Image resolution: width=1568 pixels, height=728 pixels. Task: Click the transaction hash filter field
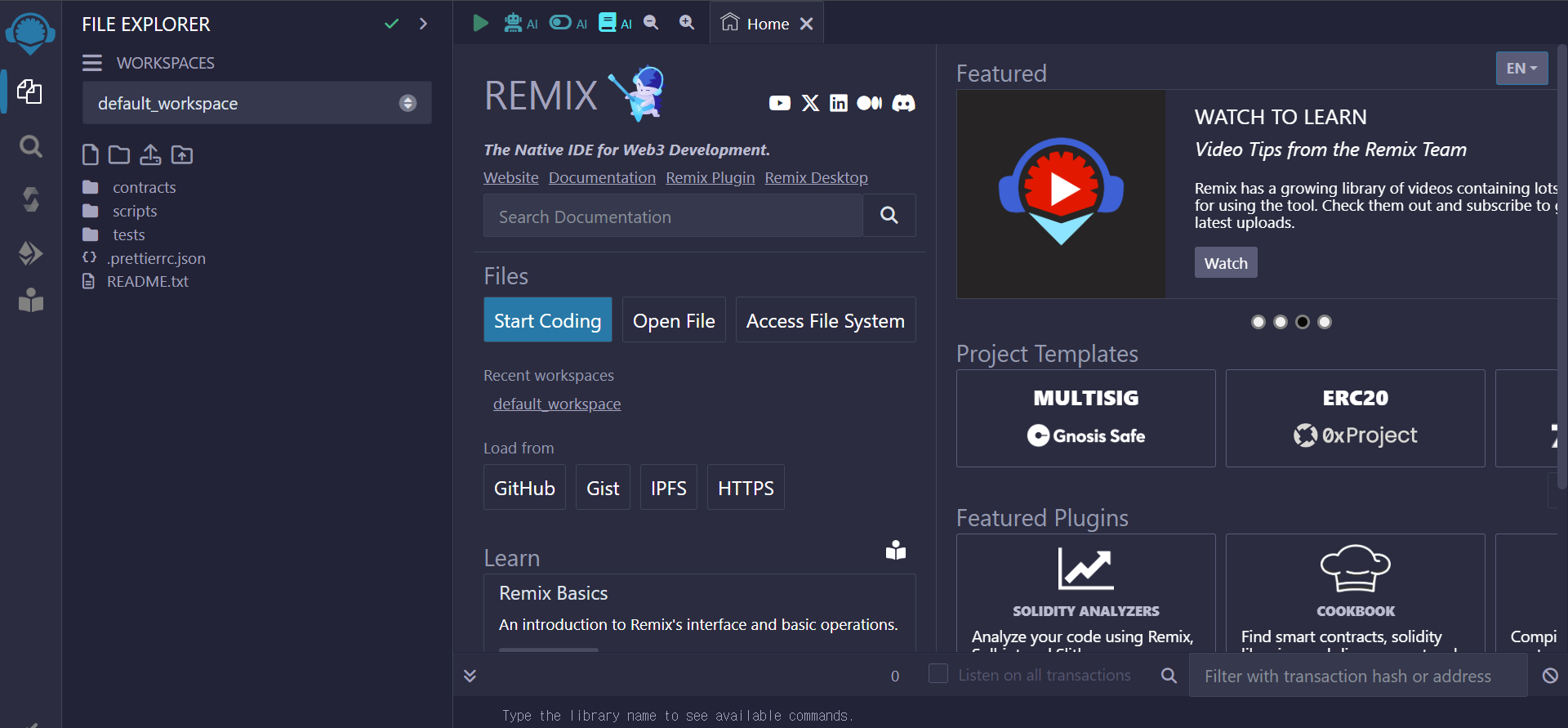point(1358,676)
